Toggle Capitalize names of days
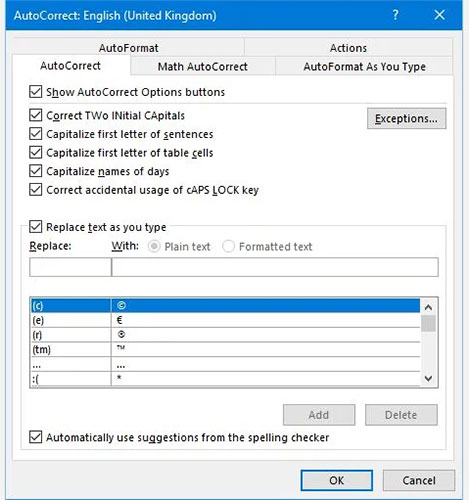This screenshot has width=469, height=500. [x=36, y=171]
